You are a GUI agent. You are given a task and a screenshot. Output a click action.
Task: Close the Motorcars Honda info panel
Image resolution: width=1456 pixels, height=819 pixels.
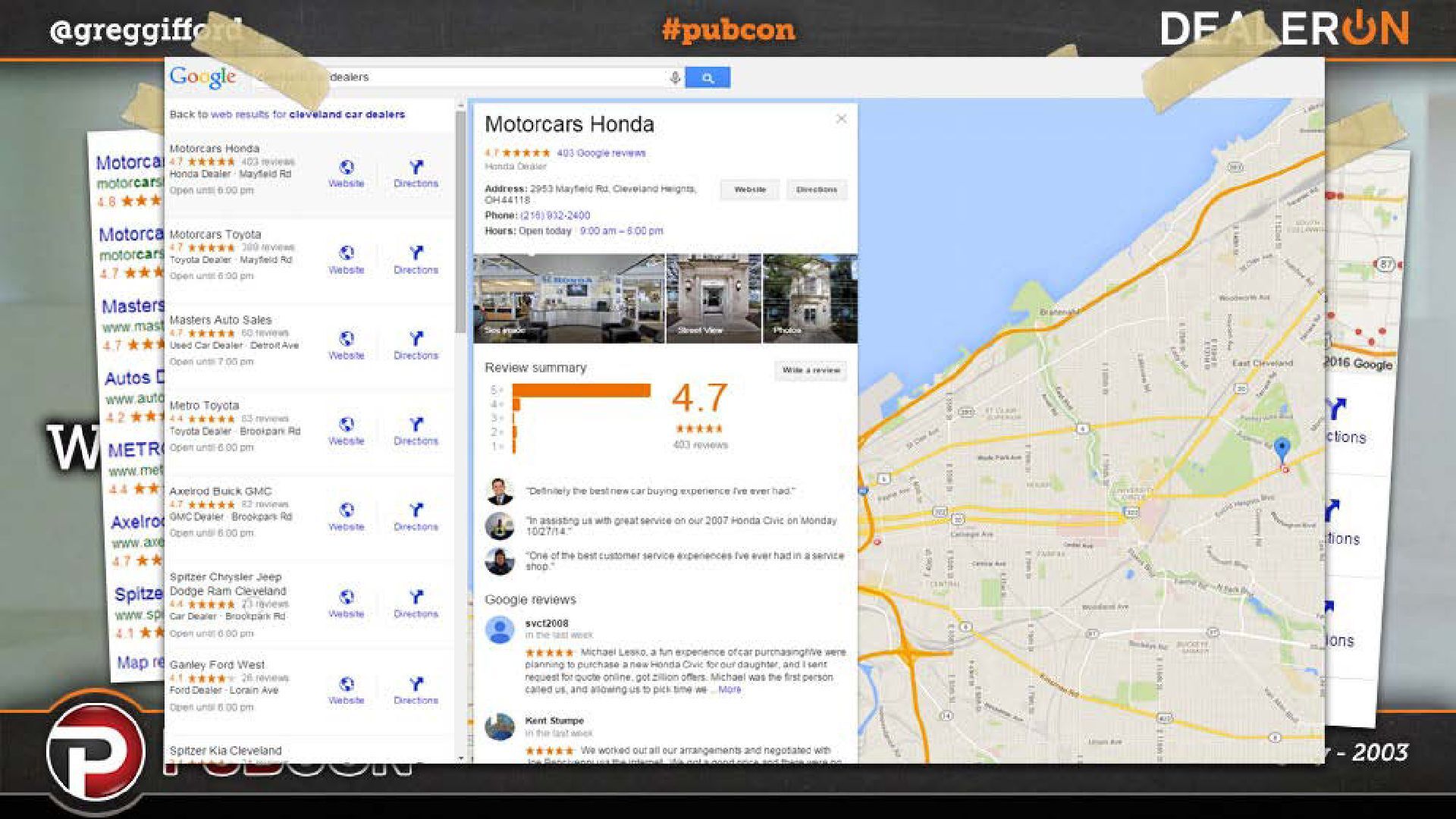[841, 119]
